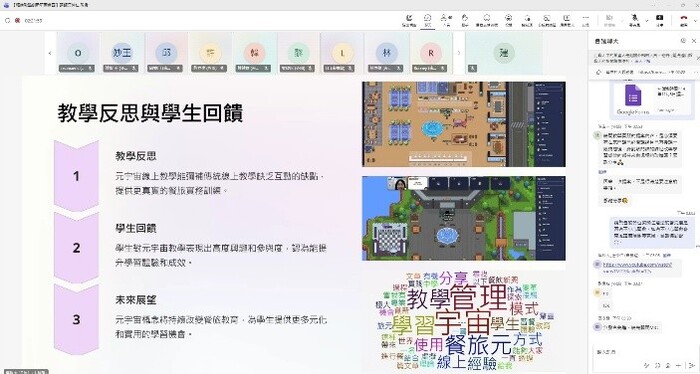This screenshot has width=700, height=374.
Task: Click the Raise hand icon
Action: (465, 20)
